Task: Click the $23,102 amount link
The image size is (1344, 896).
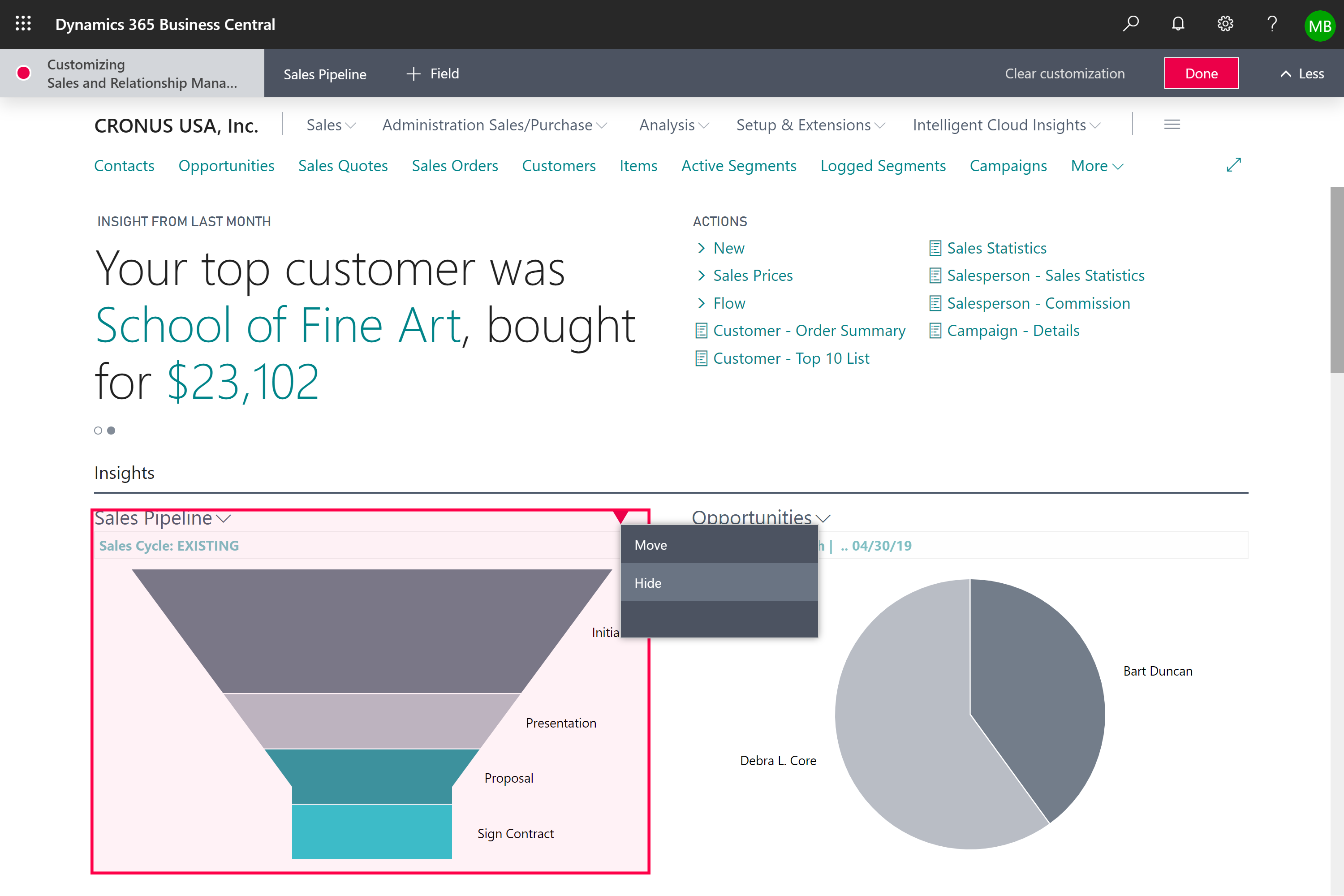Action: click(243, 382)
